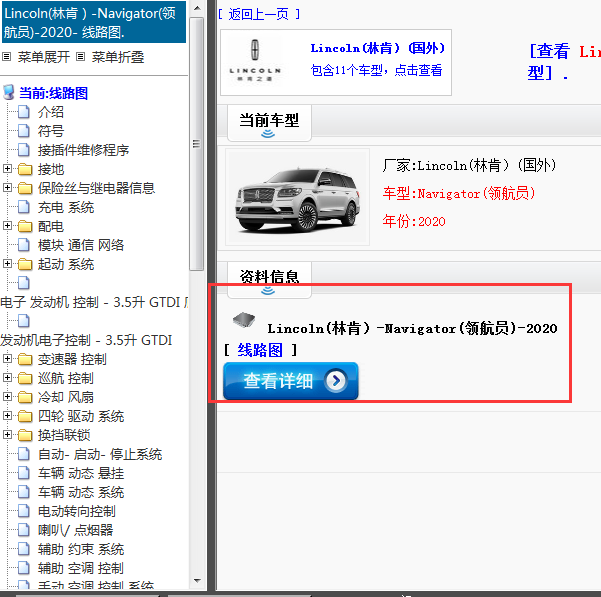Image resolution: width=601 pixels, height=597 pixels.
Task: Select 模块 通信 网络 in the tree
Action: click(81, 245)
